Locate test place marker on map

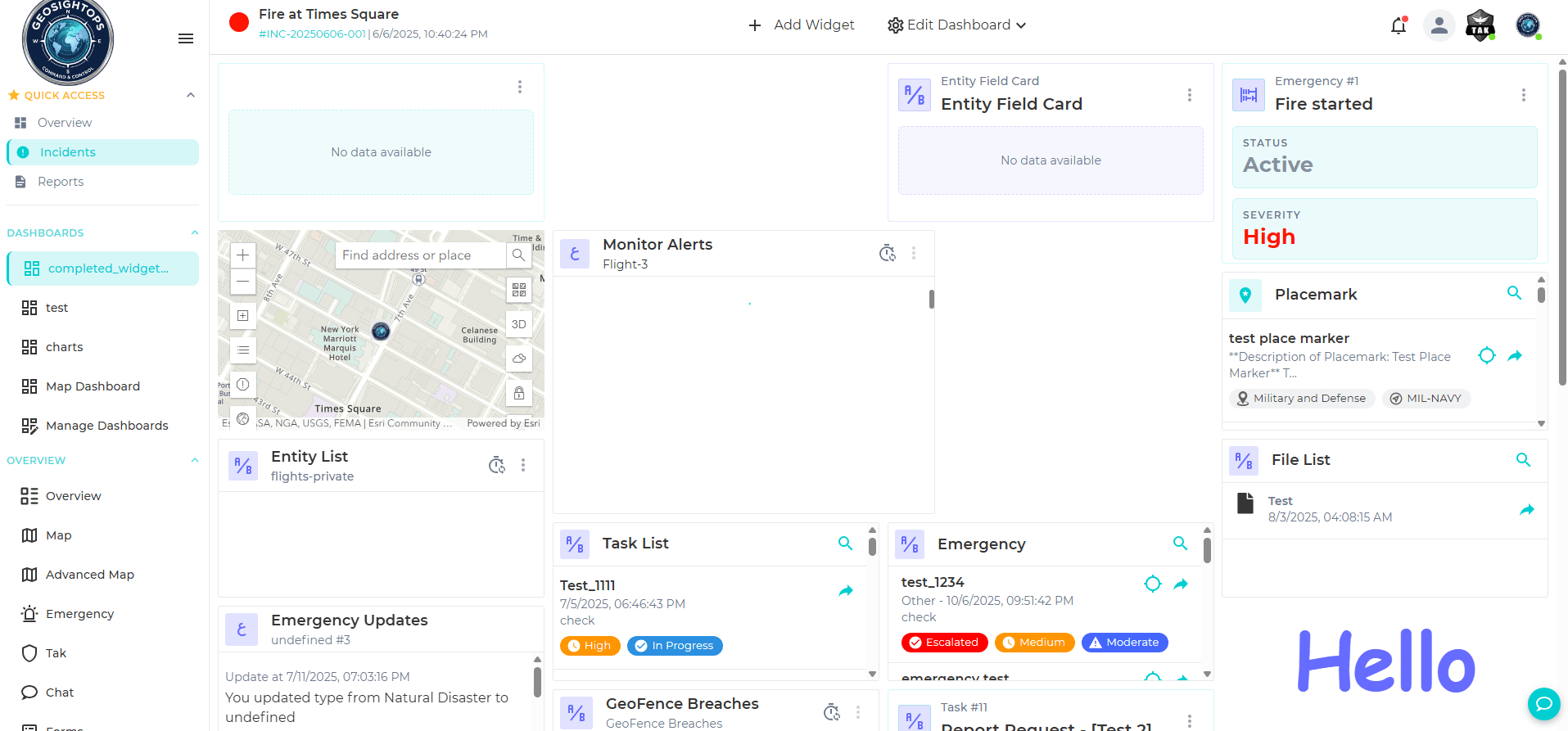pyautogui.click(x=1487, y=355)
